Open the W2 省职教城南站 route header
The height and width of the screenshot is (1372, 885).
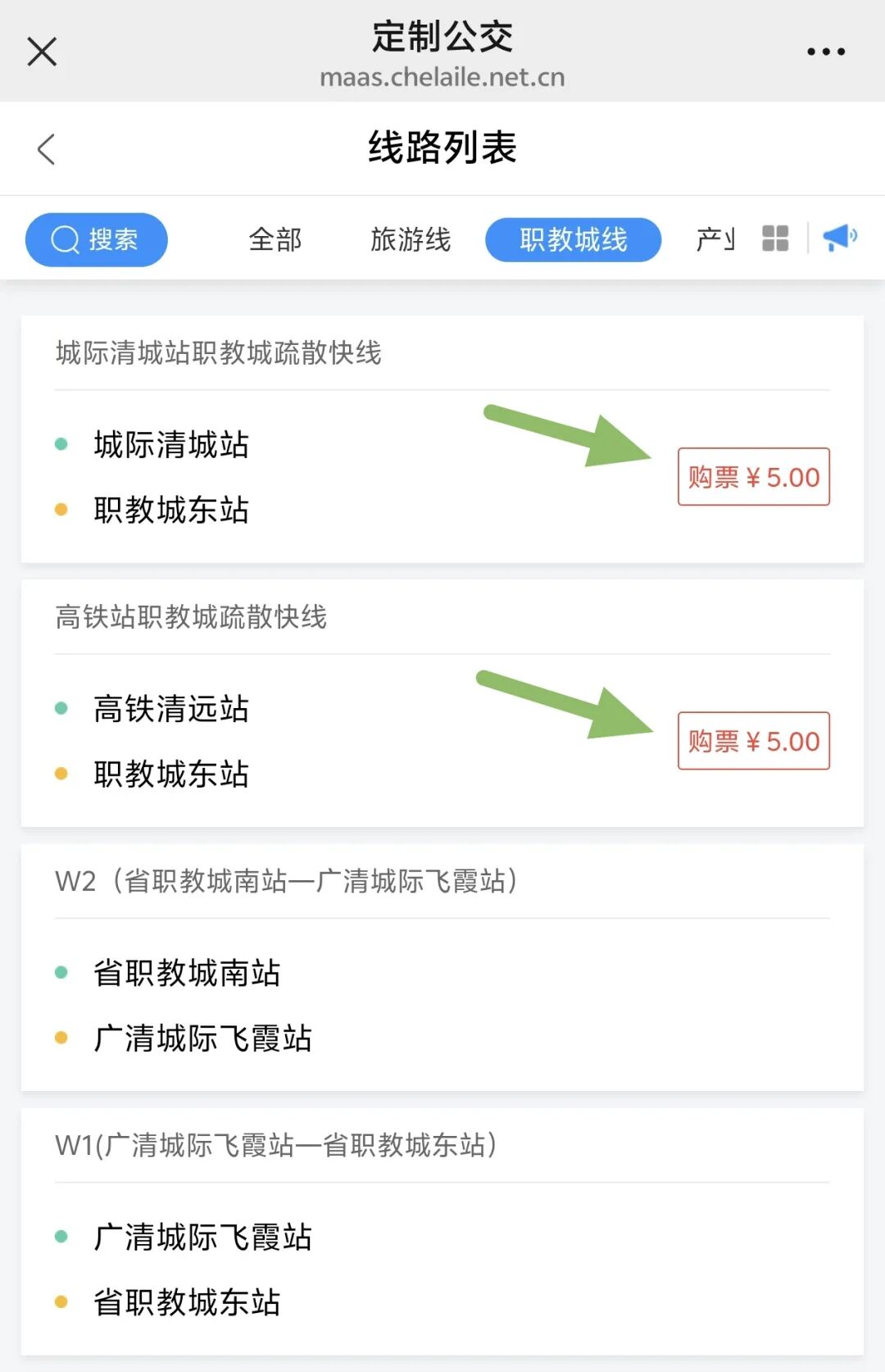(x=286, y=881)
